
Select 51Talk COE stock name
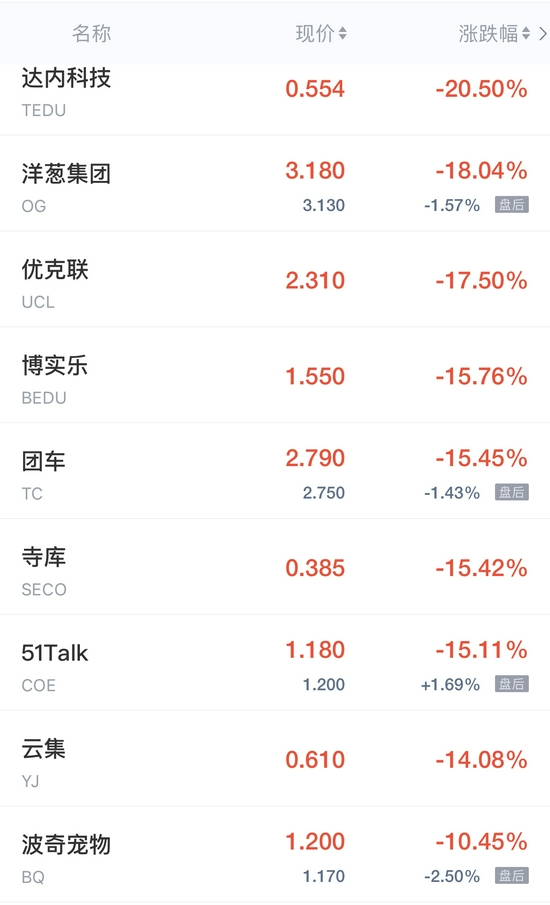(x=55, y=653)
